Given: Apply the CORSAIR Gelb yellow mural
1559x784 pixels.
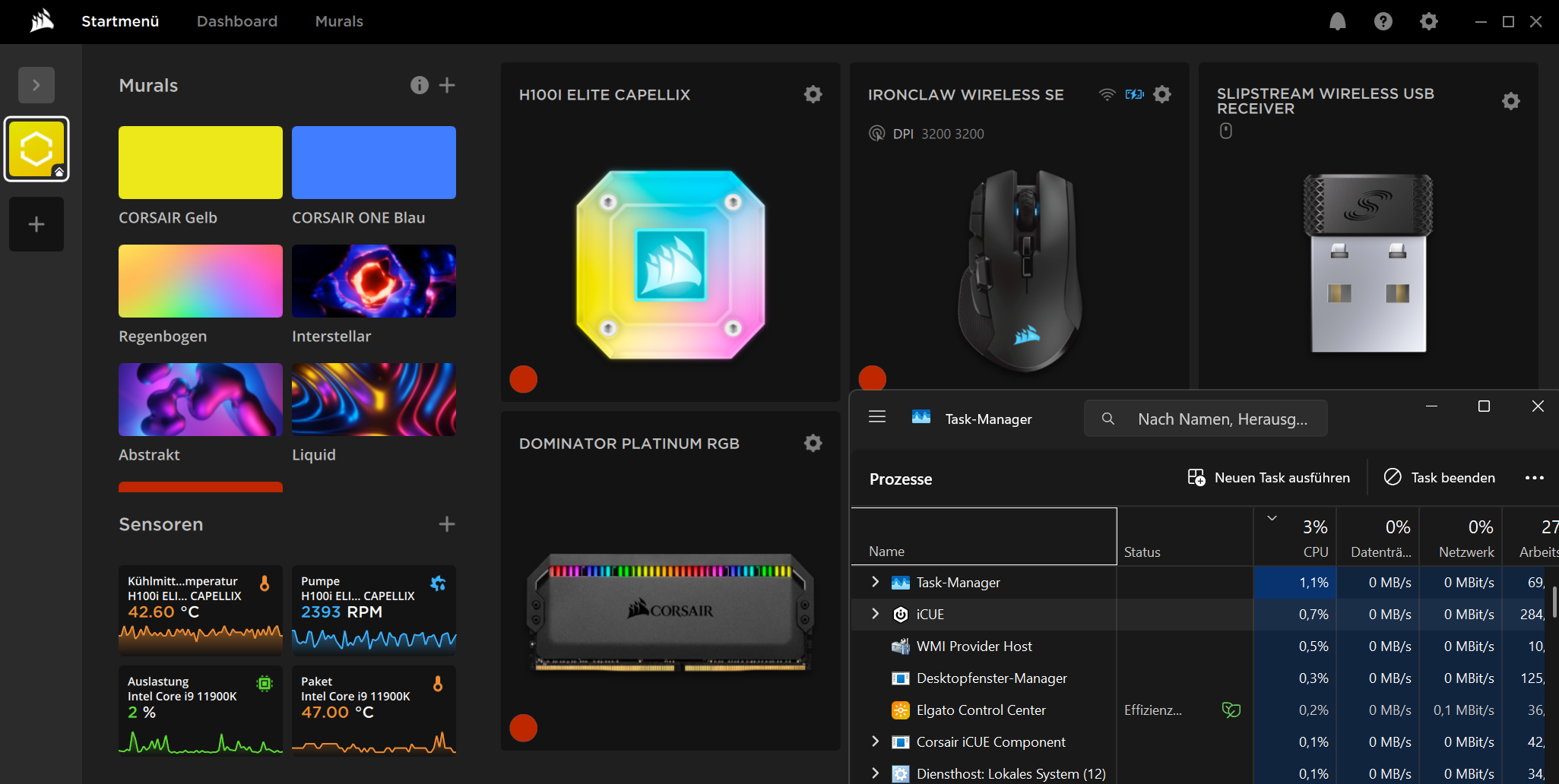Looking at the screenshot, I should coord(201,163).
